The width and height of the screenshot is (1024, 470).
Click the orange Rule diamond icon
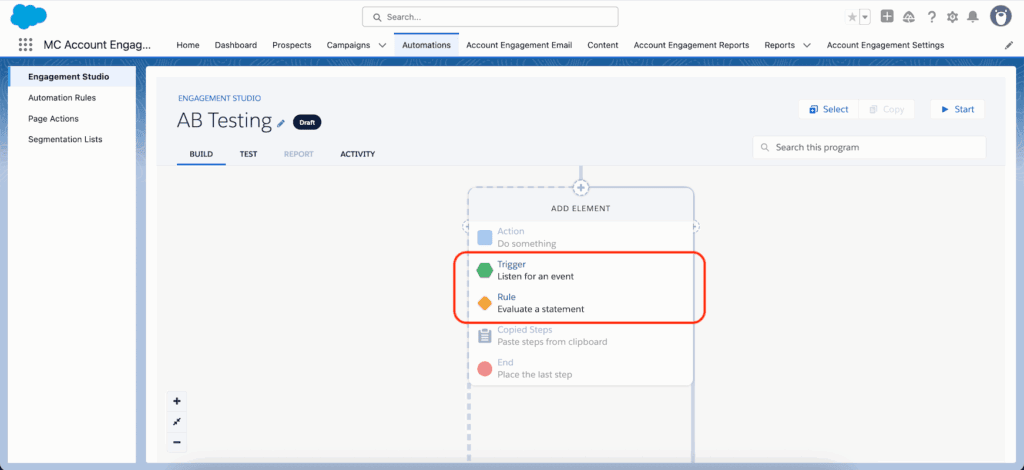[x=485, y=304]
